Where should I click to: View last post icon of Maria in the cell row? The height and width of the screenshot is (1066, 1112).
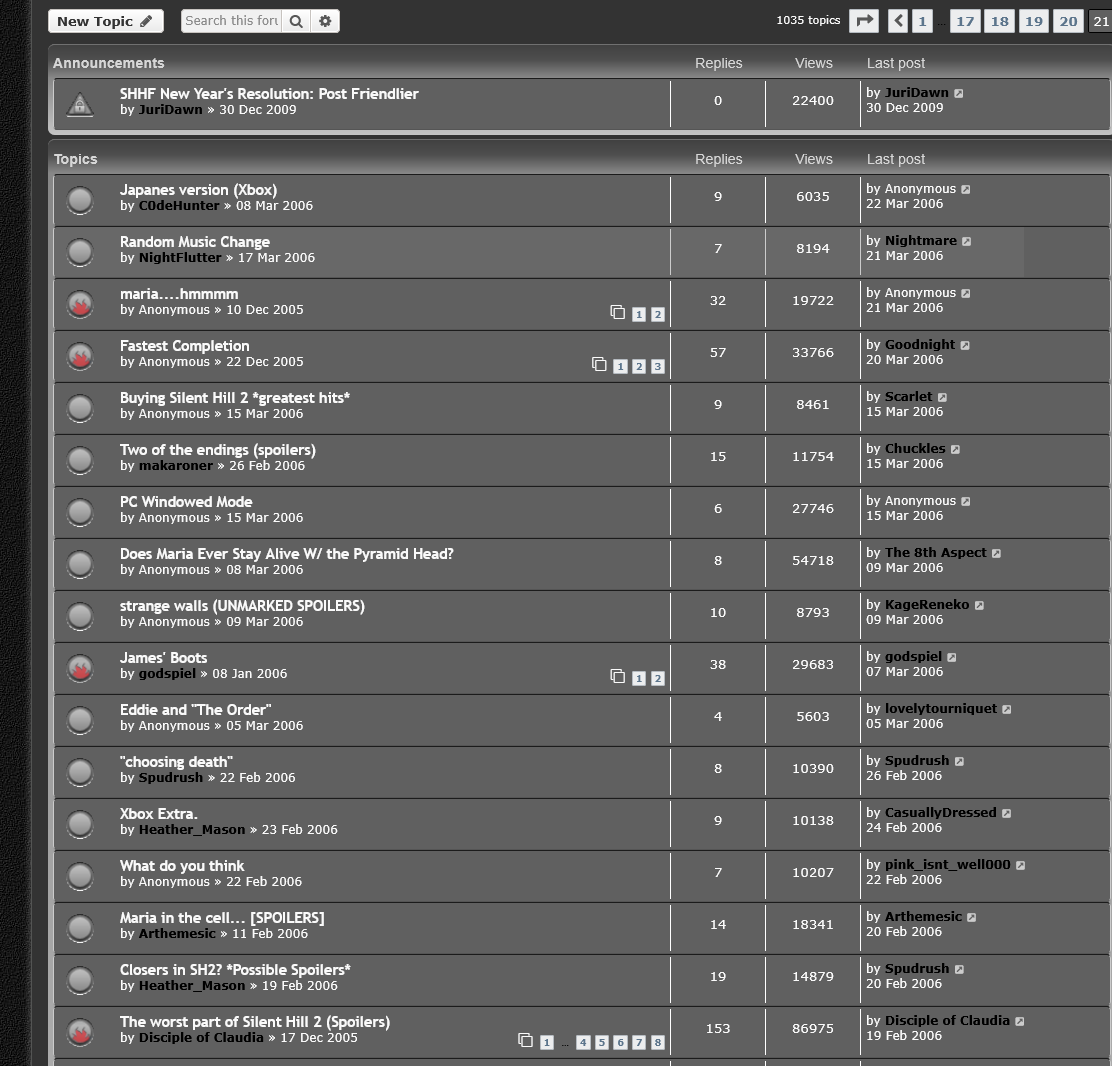pos(972,917)
